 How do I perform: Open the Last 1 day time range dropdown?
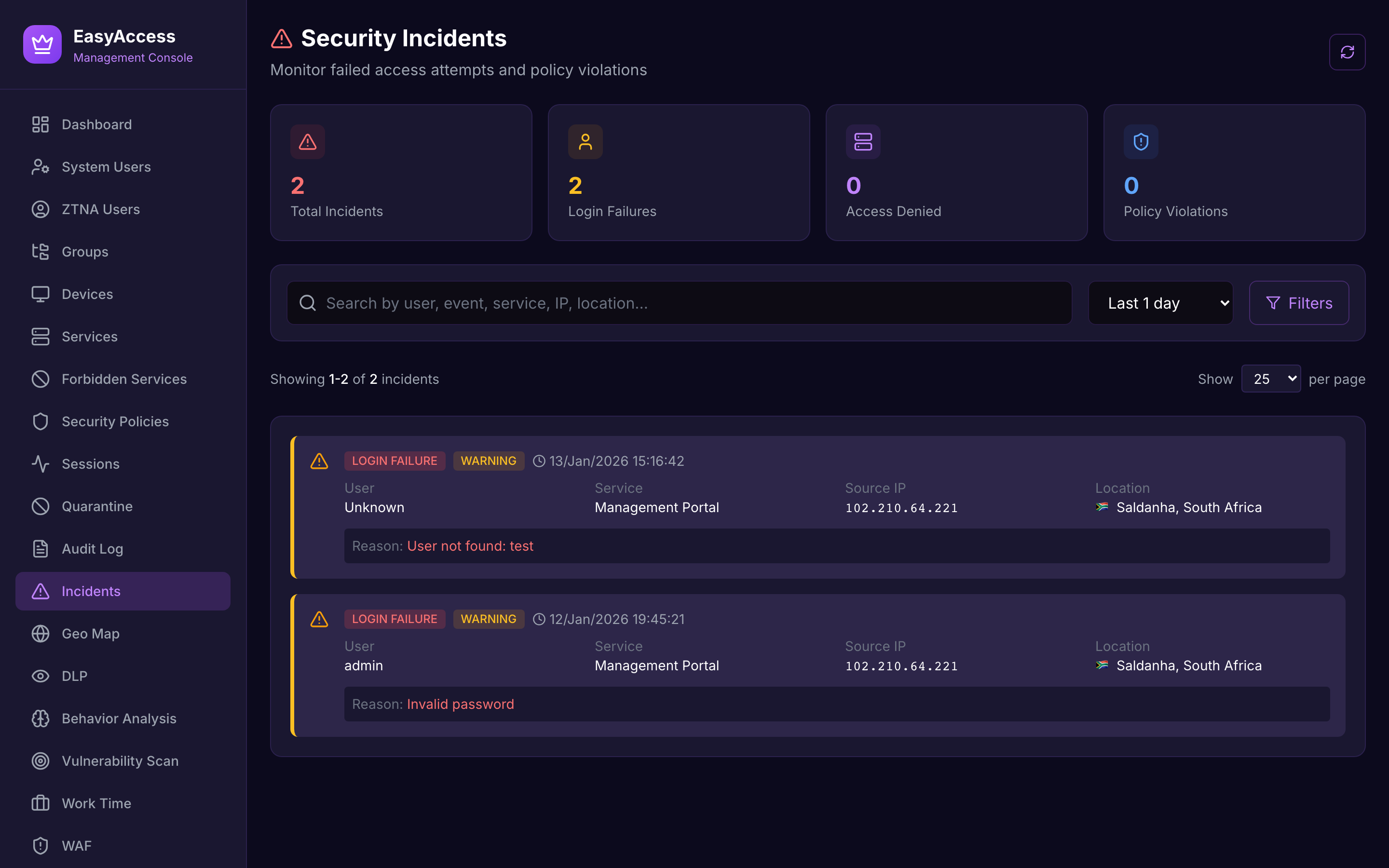1160,302
